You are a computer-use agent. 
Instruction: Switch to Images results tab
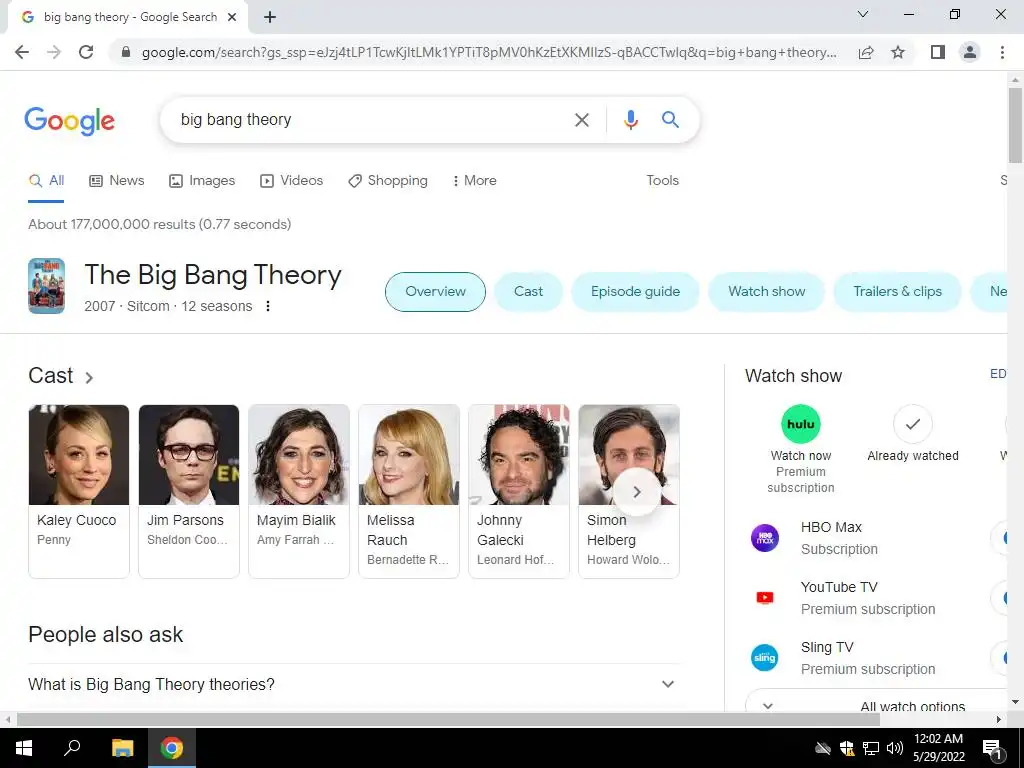202,181
